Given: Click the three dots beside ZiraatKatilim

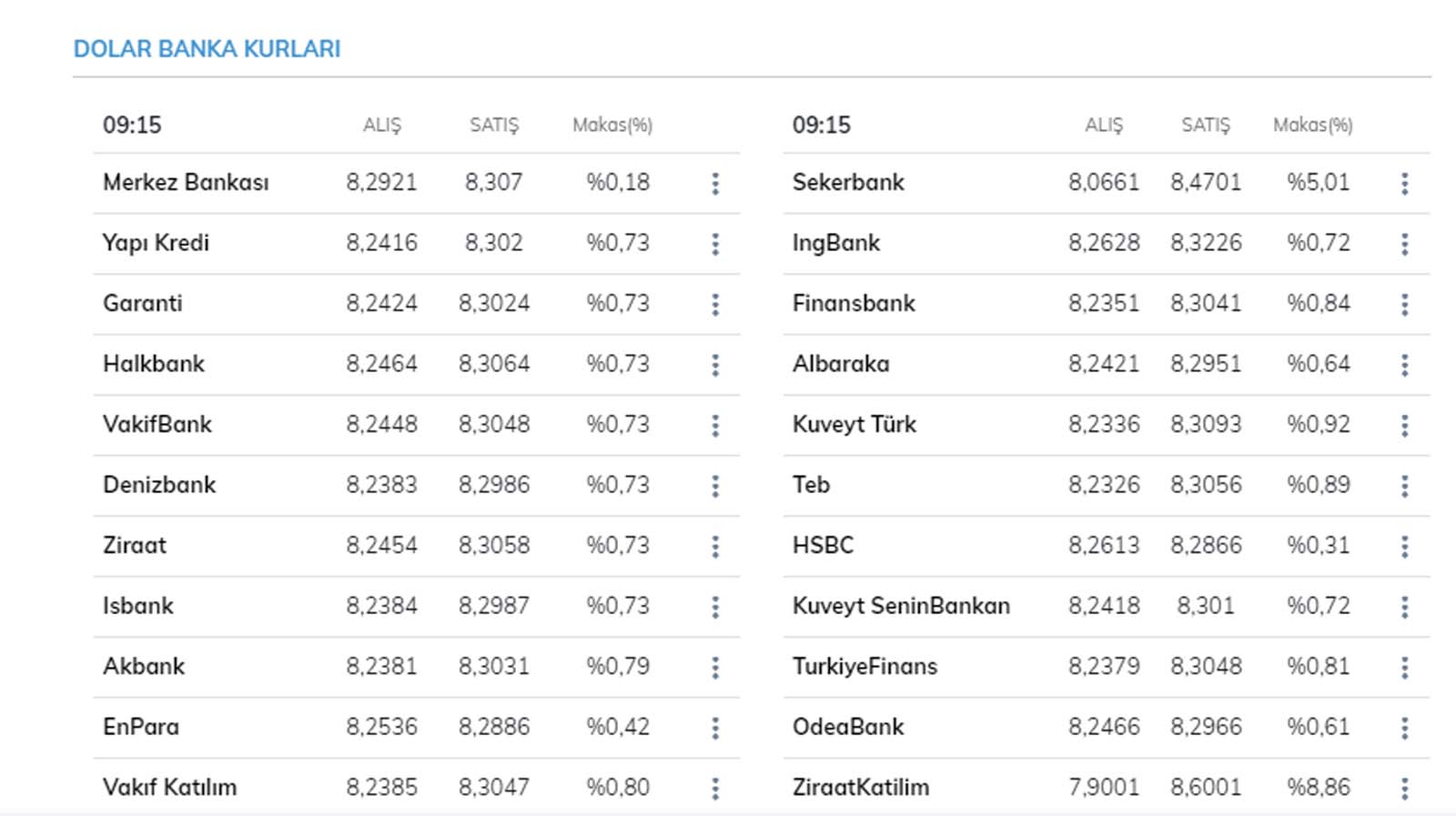Looking at the screenshot, I should [1405, 789].
